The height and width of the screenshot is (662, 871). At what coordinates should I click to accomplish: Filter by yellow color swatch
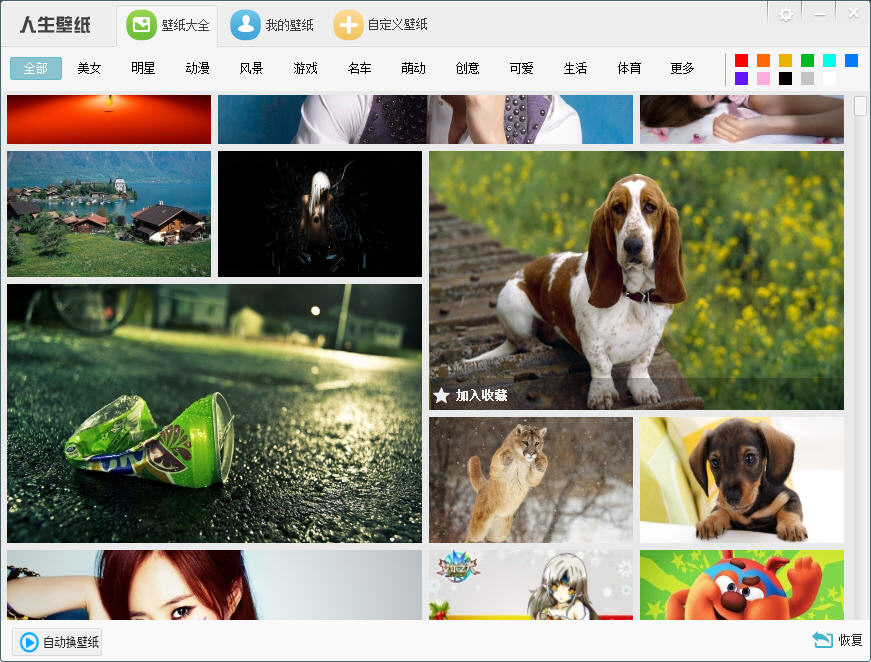tap(785, 60)
